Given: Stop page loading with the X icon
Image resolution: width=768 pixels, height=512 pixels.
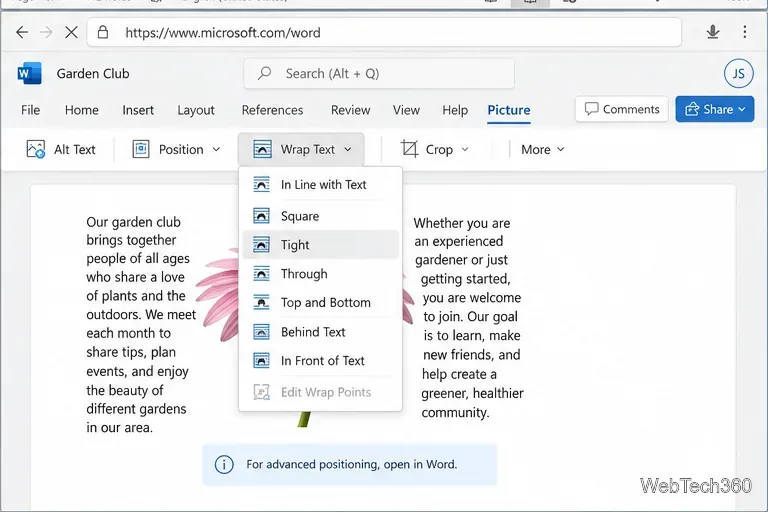Looking at the screenshot, I should tap(72, 32).
